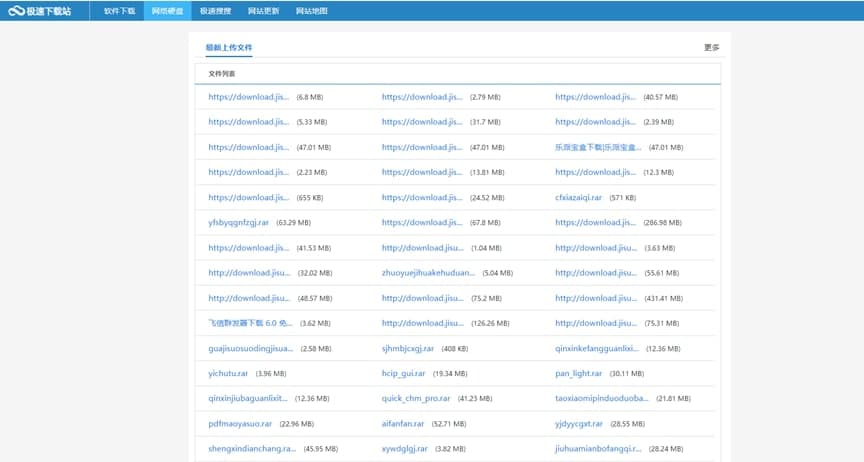Open the 软件下载 navigation tab
864x462 pixels.
click(x=118, y=11)
